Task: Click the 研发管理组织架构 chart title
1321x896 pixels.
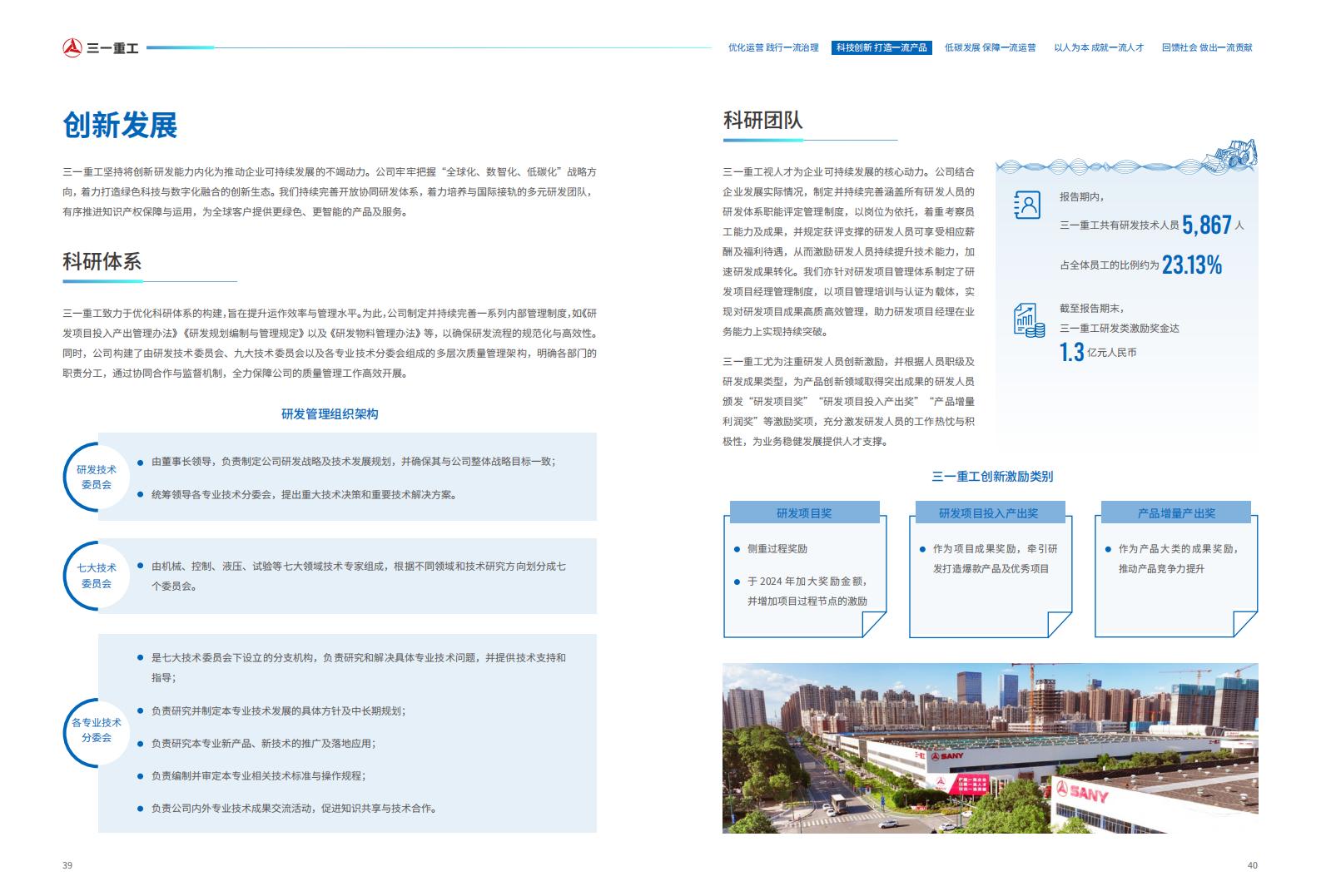Action: 330,413
